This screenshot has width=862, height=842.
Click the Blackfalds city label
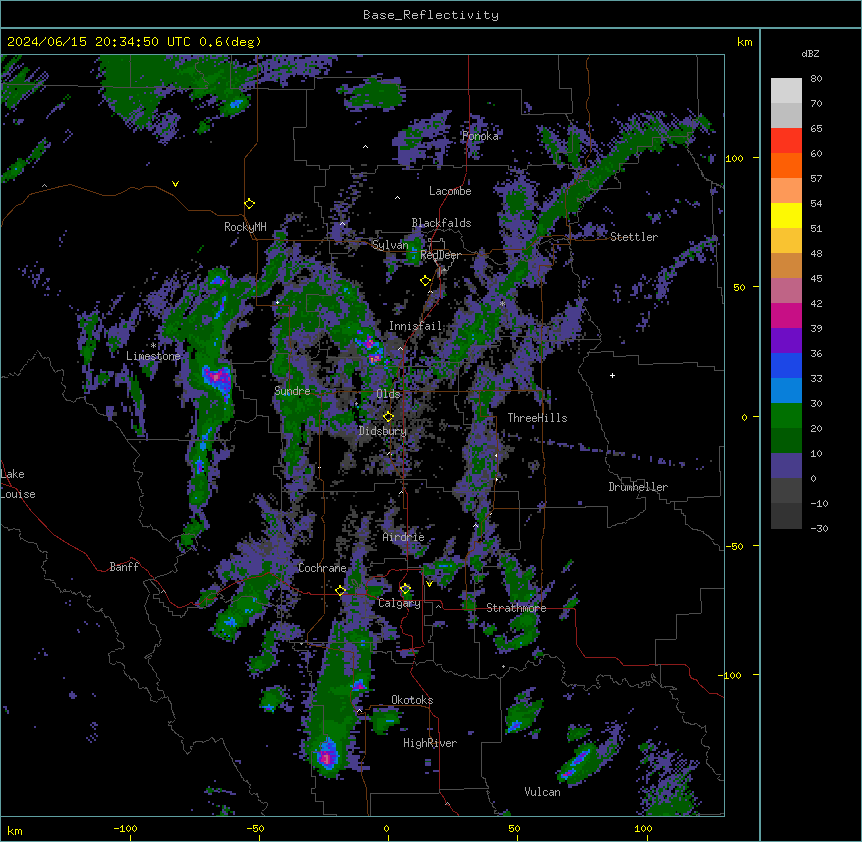441,223
